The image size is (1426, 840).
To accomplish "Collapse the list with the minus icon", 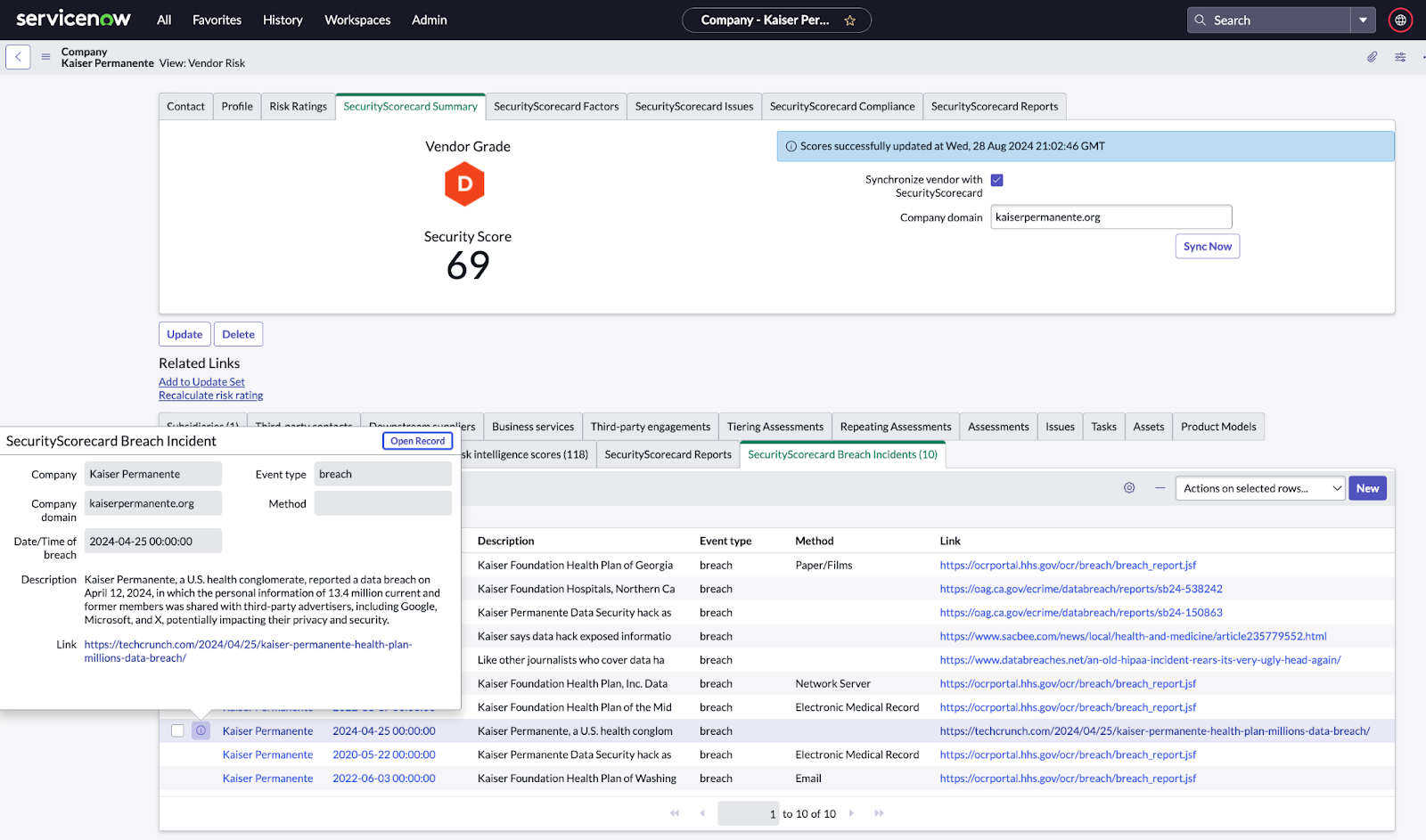I will [x=1160, y=488].
